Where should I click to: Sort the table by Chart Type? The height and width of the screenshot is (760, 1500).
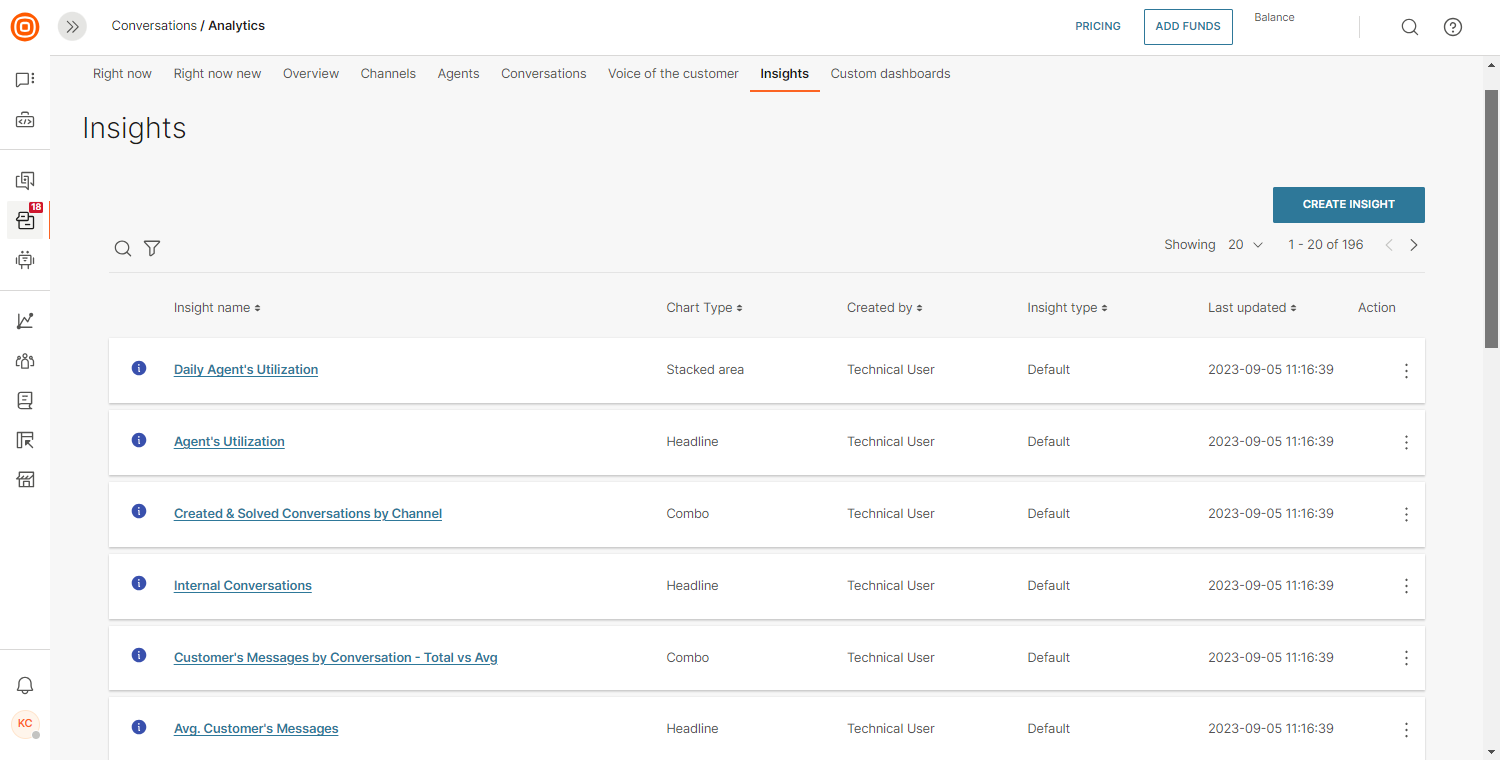pyautogui.click(x=704, y=307)
